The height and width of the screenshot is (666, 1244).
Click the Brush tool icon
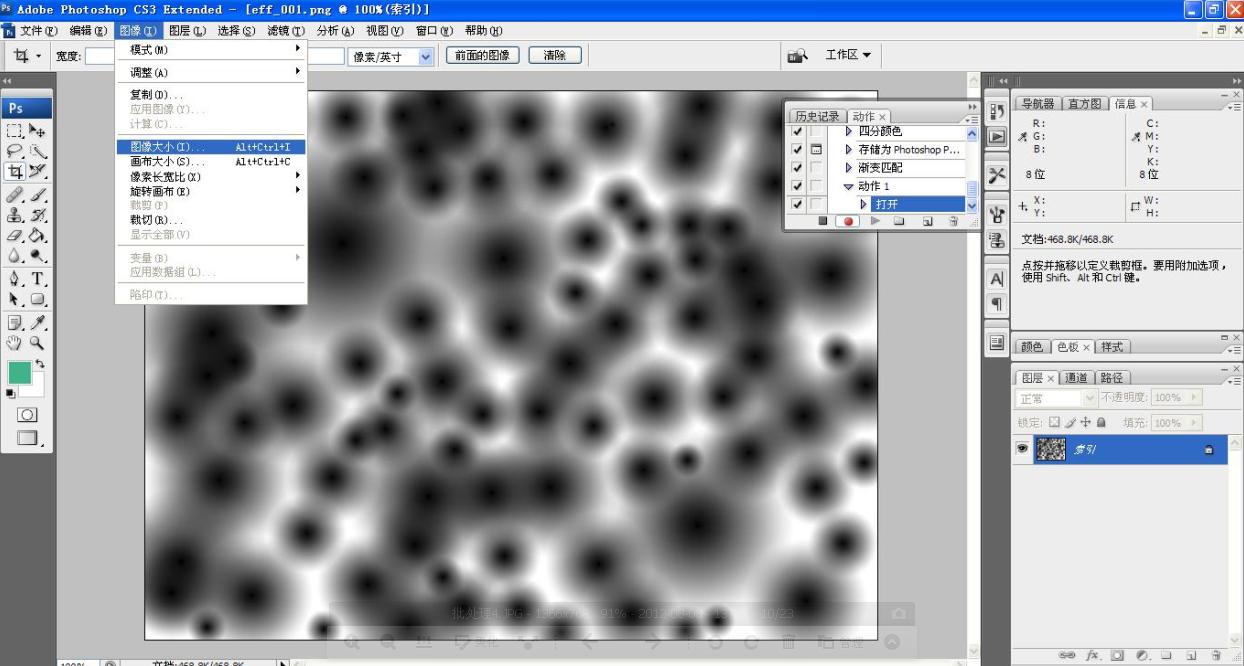(37, 195)
